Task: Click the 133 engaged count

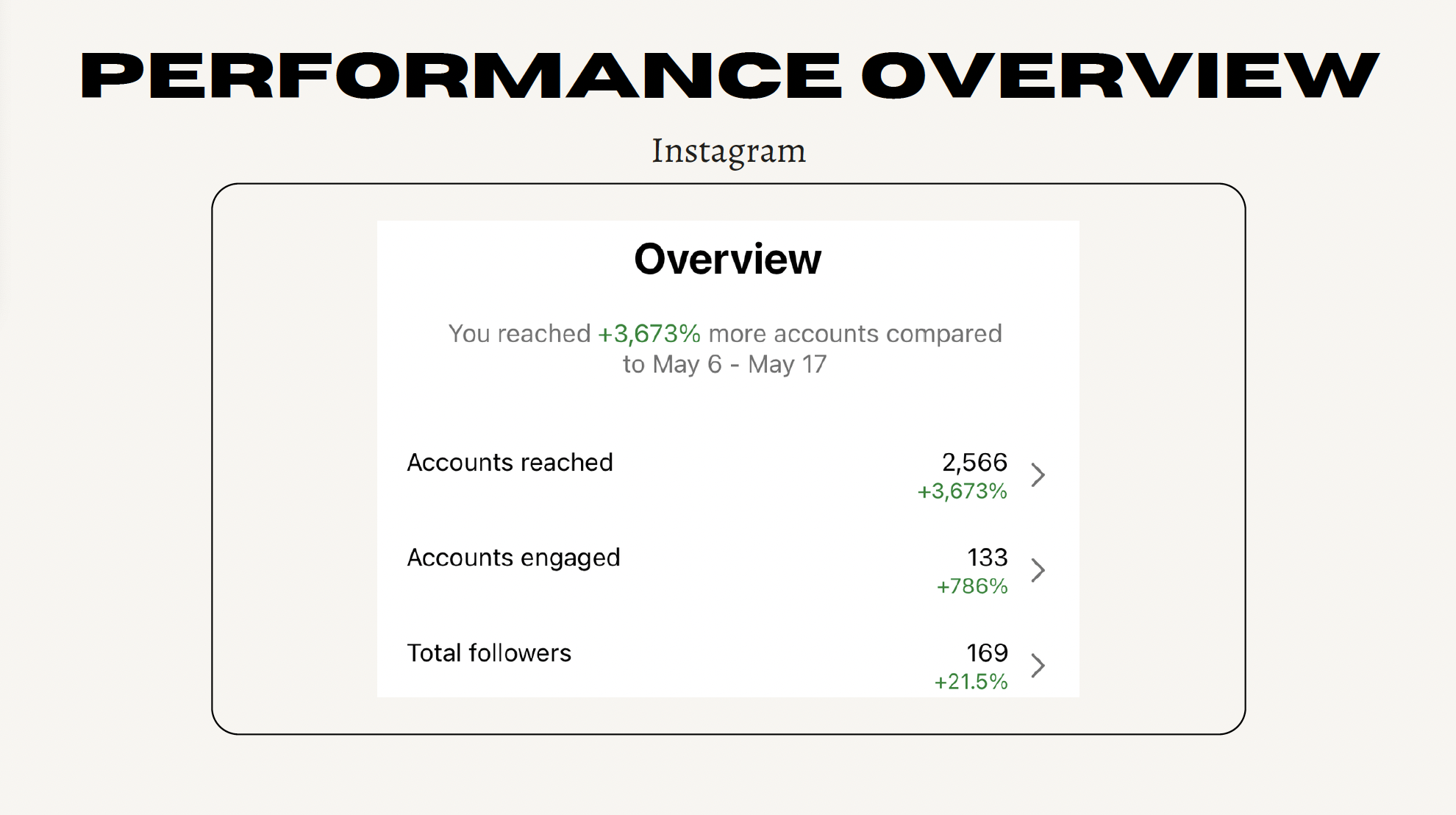Action: pyautogui.click(x=987, y=558)
